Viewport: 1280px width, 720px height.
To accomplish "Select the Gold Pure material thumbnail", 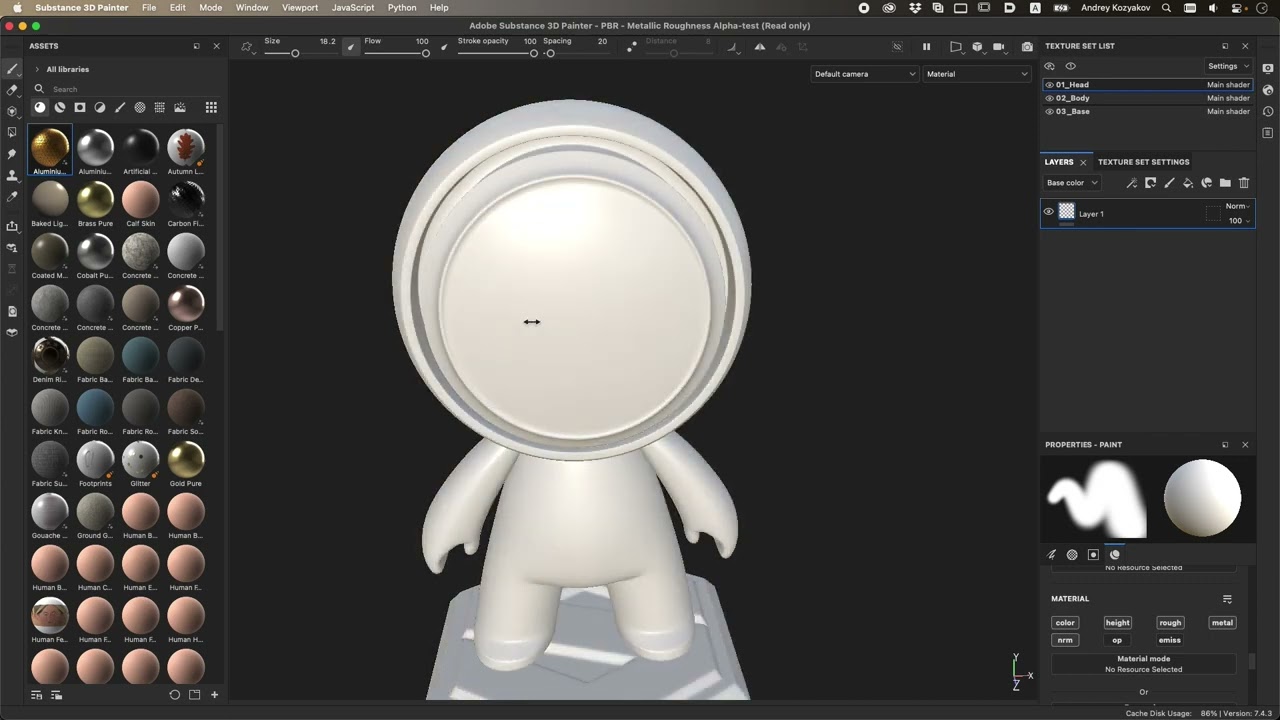I will point(185,458).
